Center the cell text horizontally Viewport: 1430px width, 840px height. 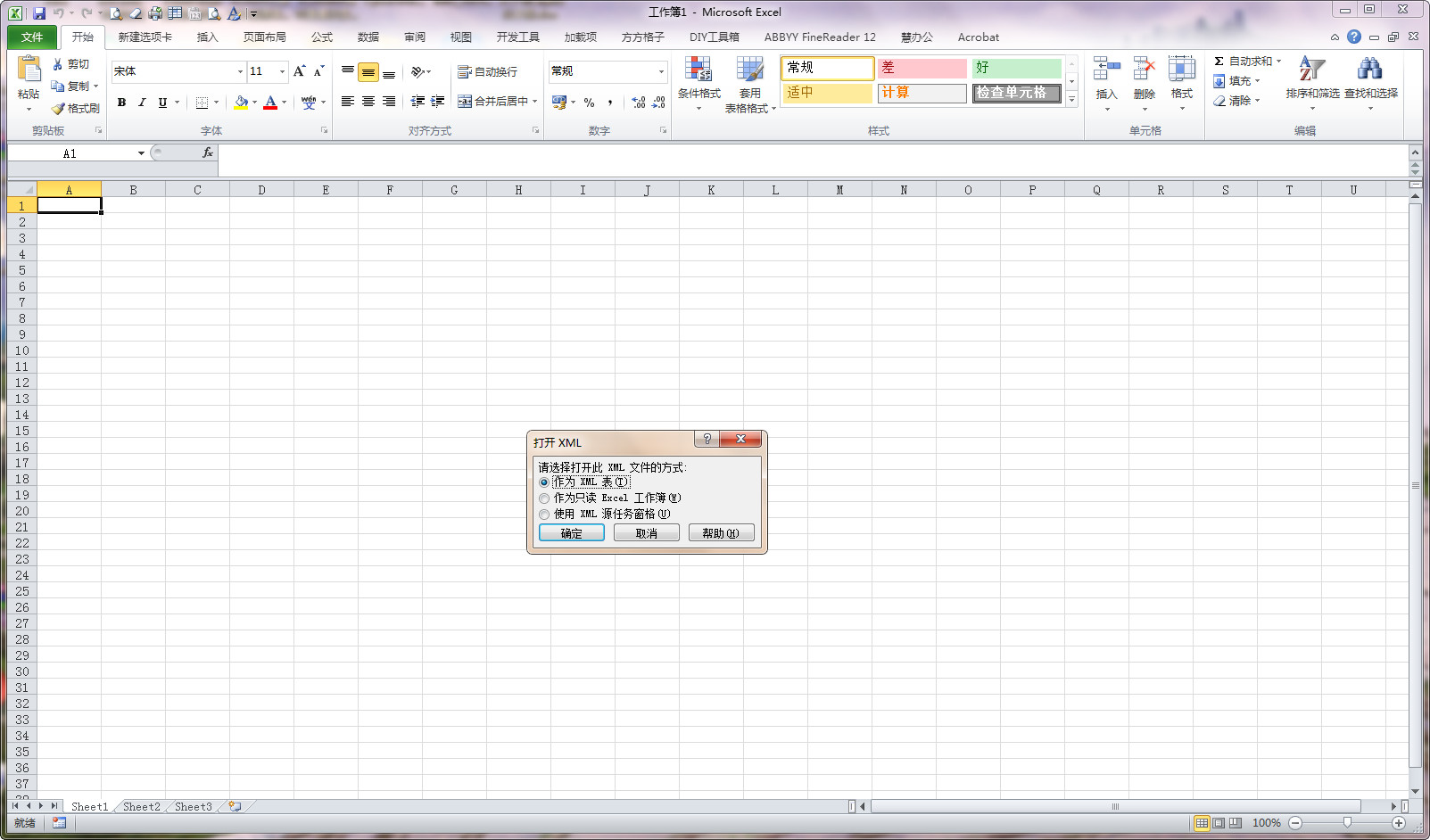368,102
